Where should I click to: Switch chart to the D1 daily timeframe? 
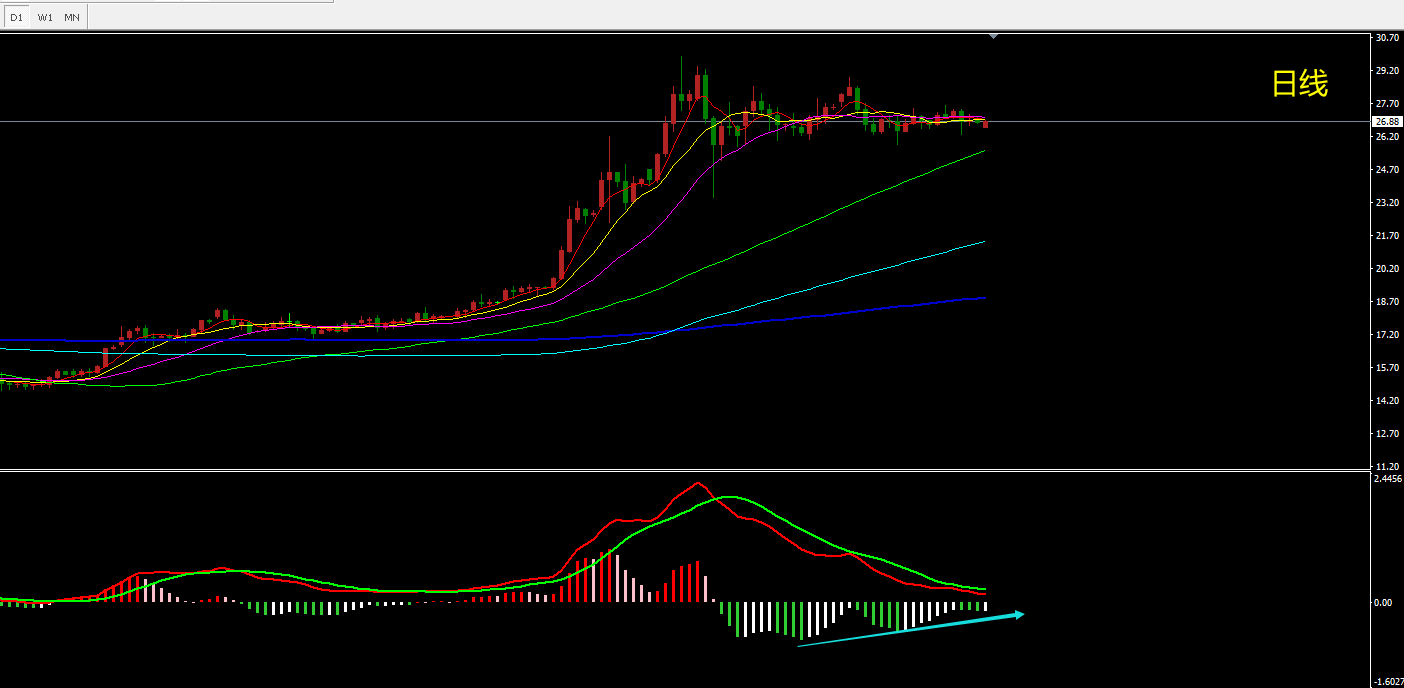[16, 17]
